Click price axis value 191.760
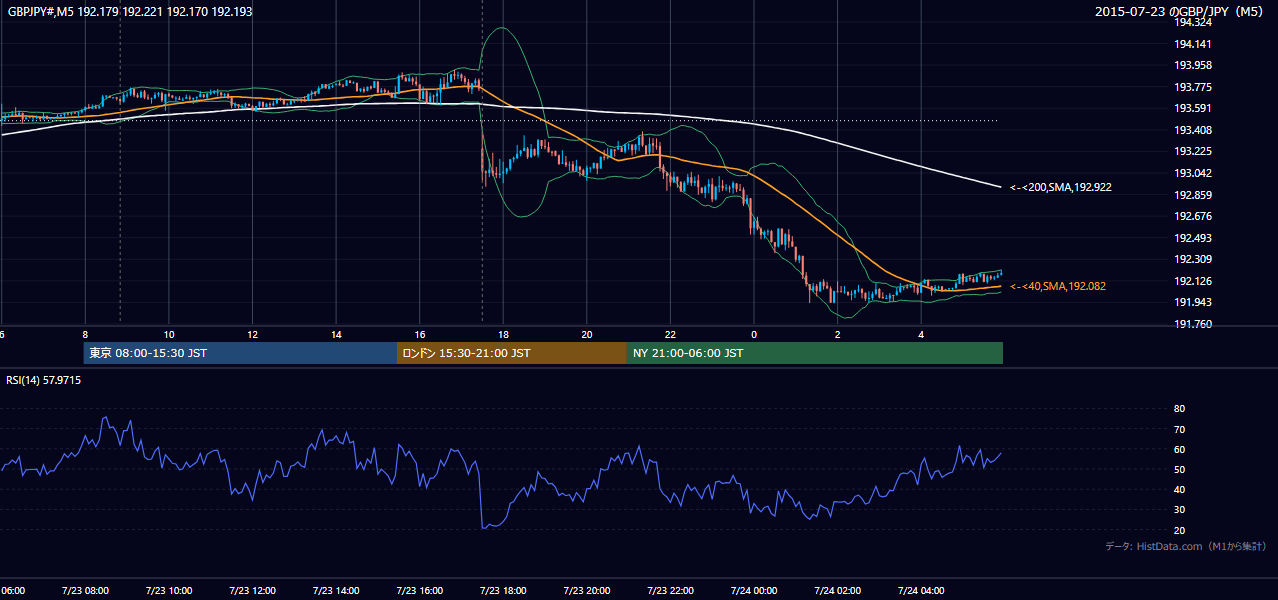 tap(1193, 324)
